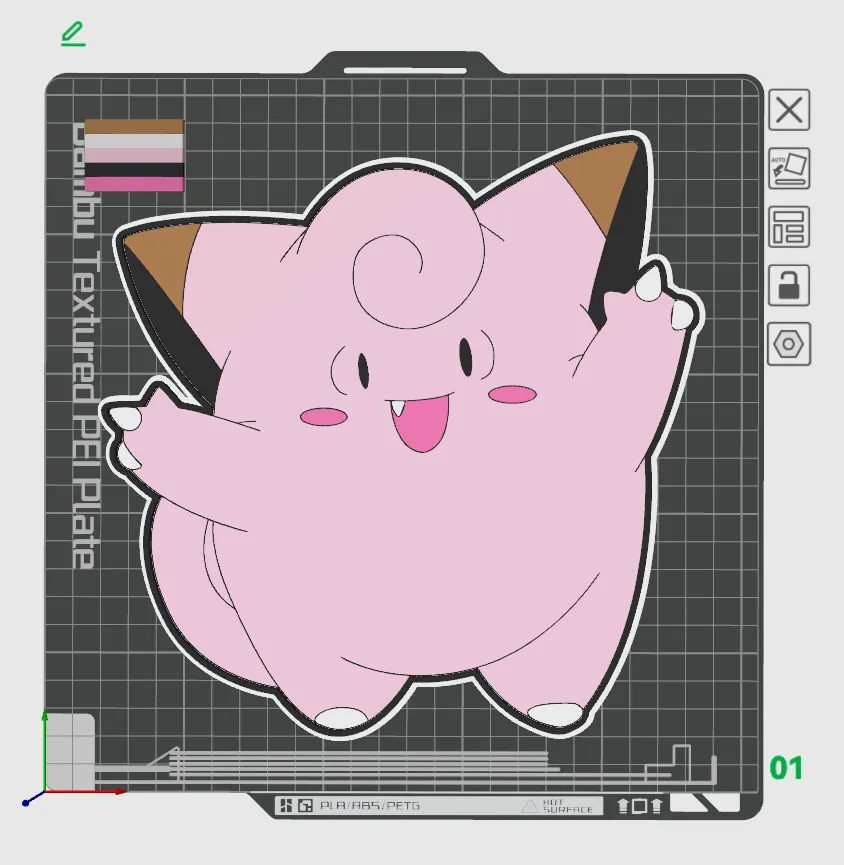844x865 pixels.
Task: Click the AMS mapping icons beside PLA/ABS/PETG
Action: (296, 804)
